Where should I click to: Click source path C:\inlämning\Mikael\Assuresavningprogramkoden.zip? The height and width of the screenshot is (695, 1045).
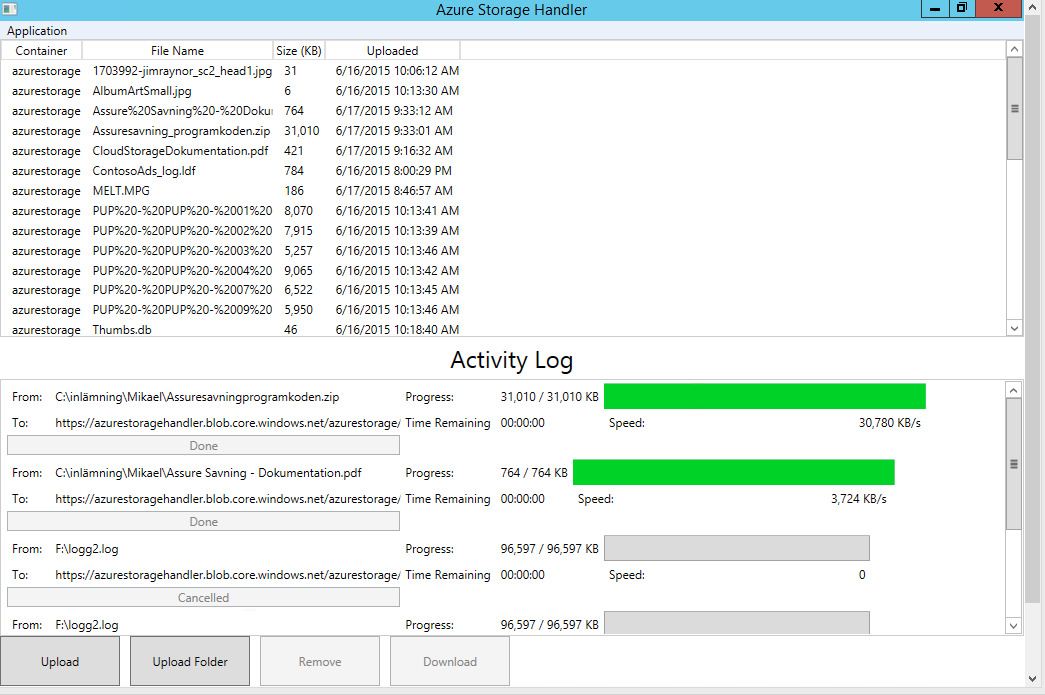point(197,396)
